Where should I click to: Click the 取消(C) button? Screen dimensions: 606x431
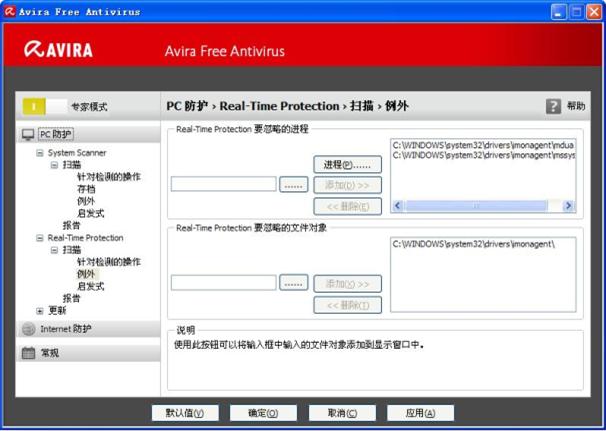pyautogui.click(x=342, y=413)
